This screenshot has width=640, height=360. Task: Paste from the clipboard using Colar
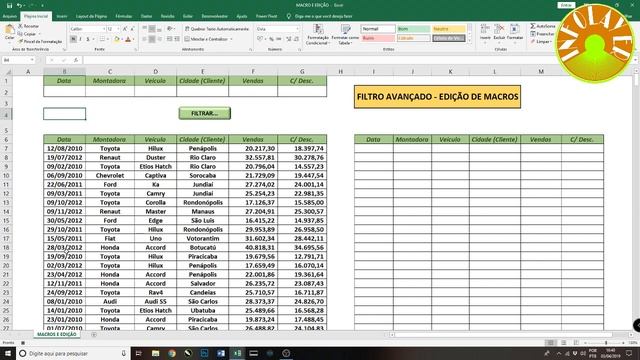click(9, 32)
